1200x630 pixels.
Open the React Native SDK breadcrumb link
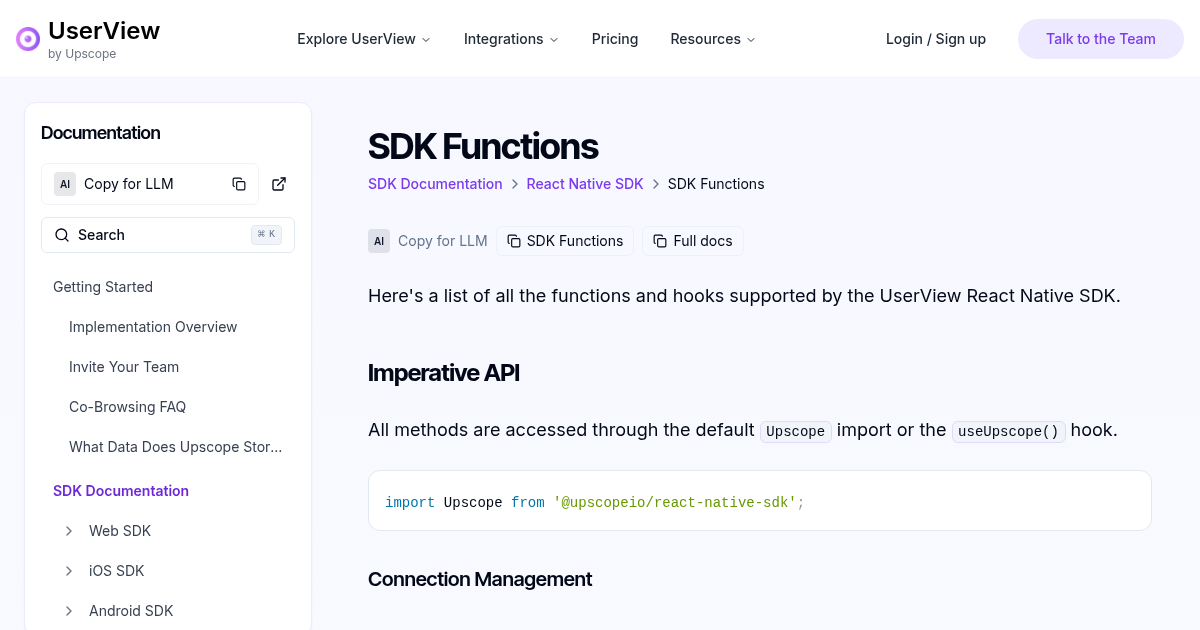585,184
